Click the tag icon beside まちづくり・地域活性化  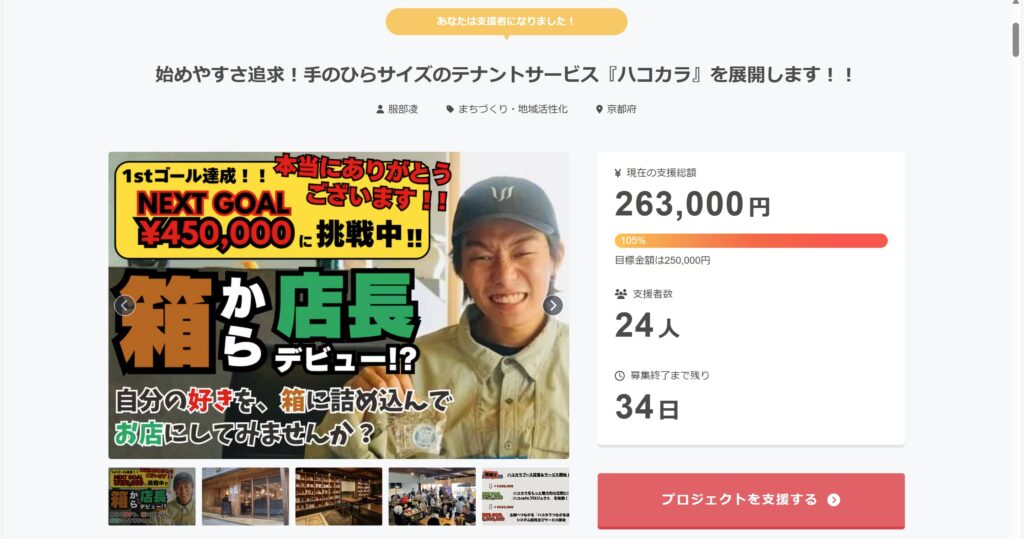coord(450,110)
